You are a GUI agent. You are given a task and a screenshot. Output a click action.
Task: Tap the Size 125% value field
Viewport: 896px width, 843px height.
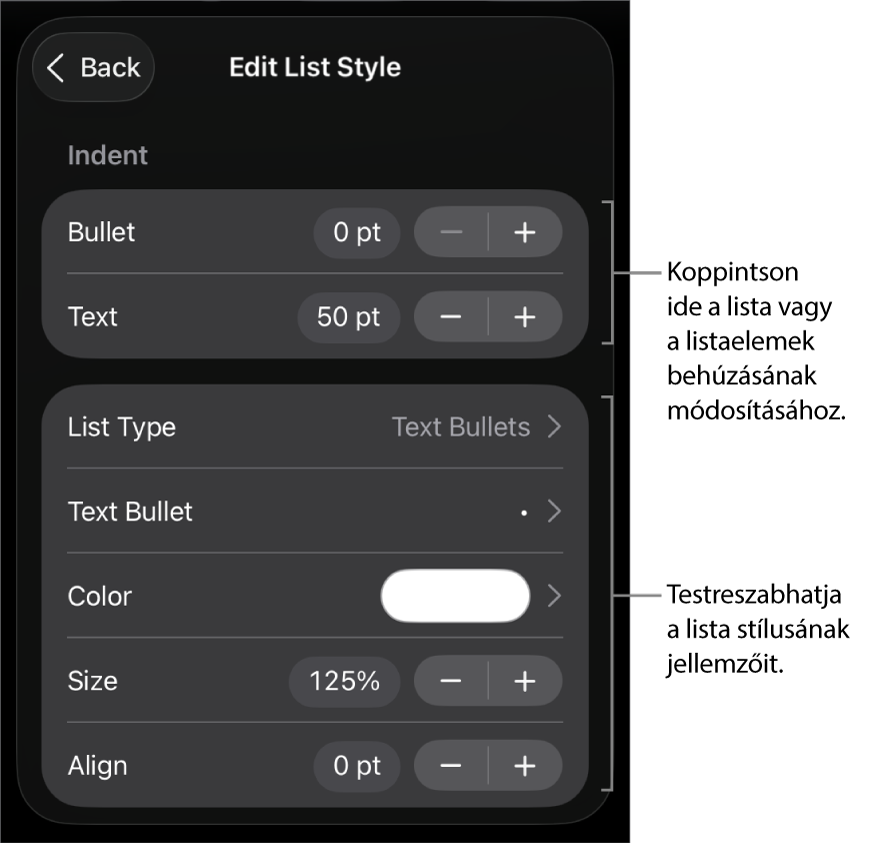coord(345,681)
